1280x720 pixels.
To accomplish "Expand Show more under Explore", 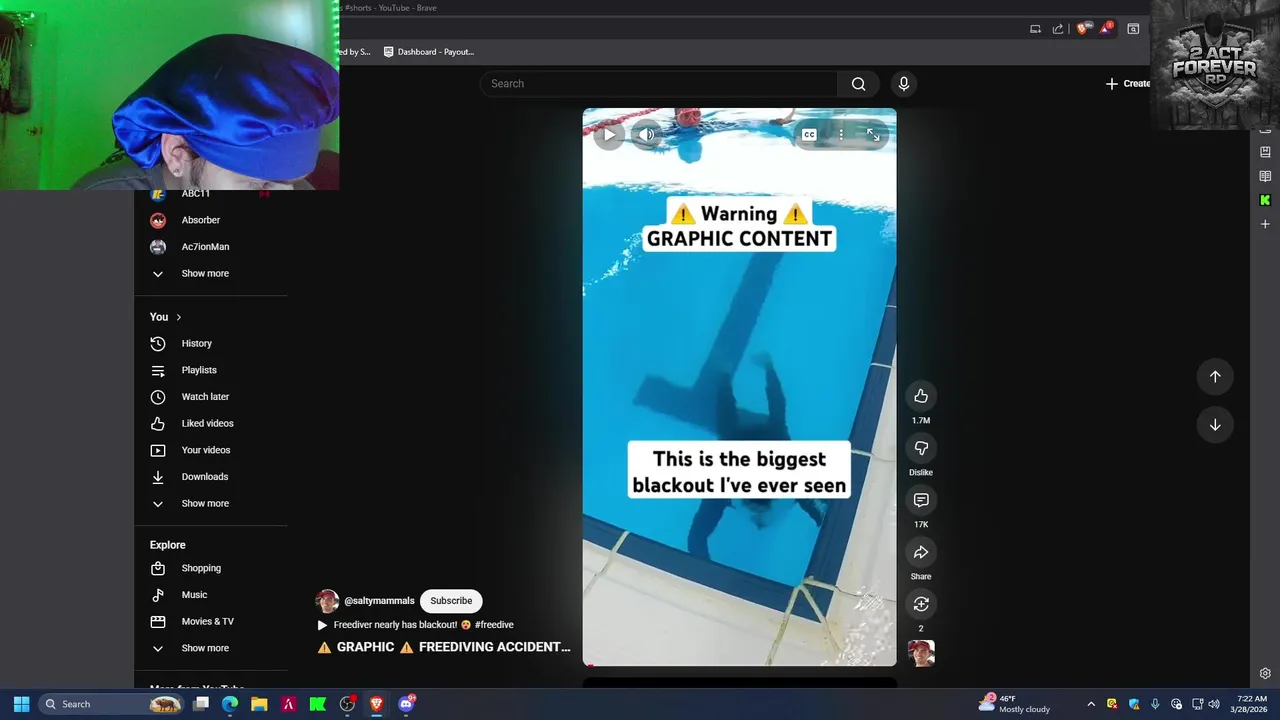I will [211, 648].
